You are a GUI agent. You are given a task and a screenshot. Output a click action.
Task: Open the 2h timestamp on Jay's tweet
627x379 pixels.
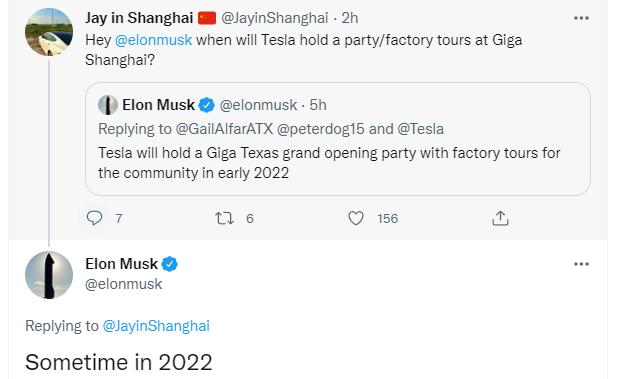click(x=350, y=18)
